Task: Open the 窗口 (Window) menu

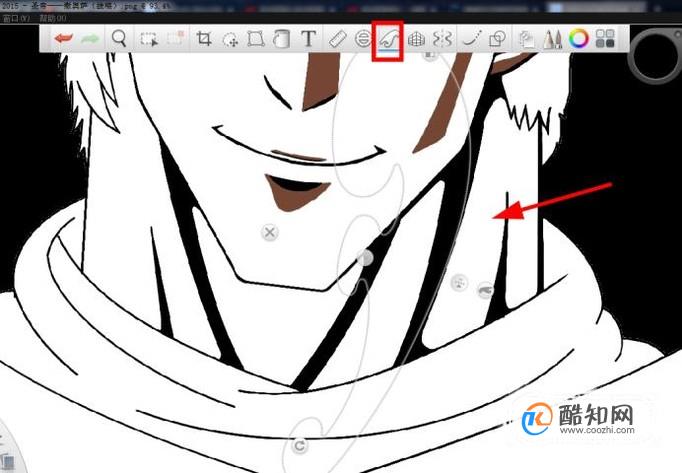Action: coord(16,18)
